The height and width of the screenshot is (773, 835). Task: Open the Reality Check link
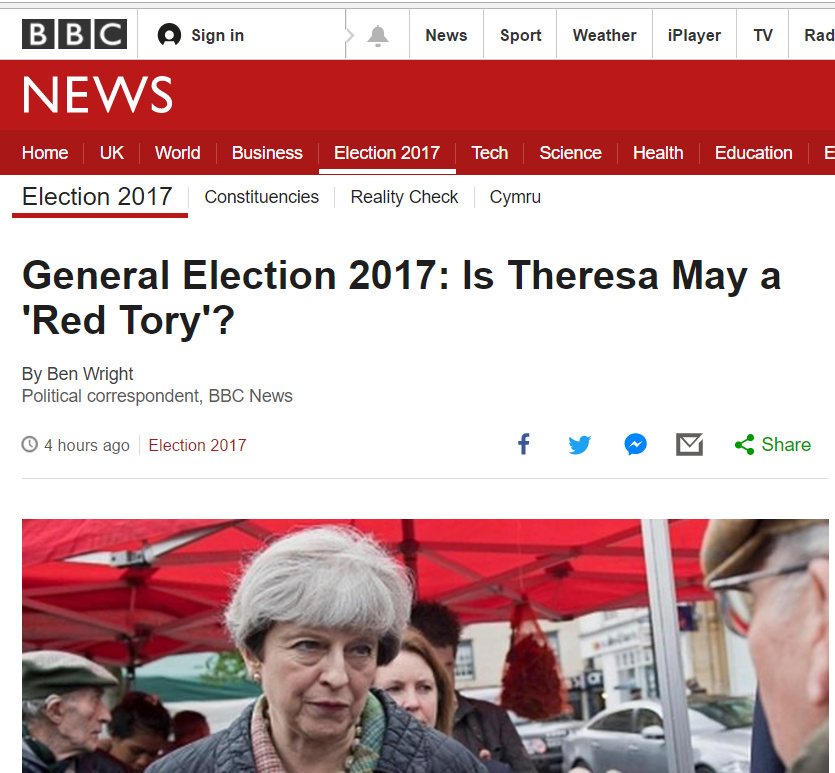click(x=404, y=197)
